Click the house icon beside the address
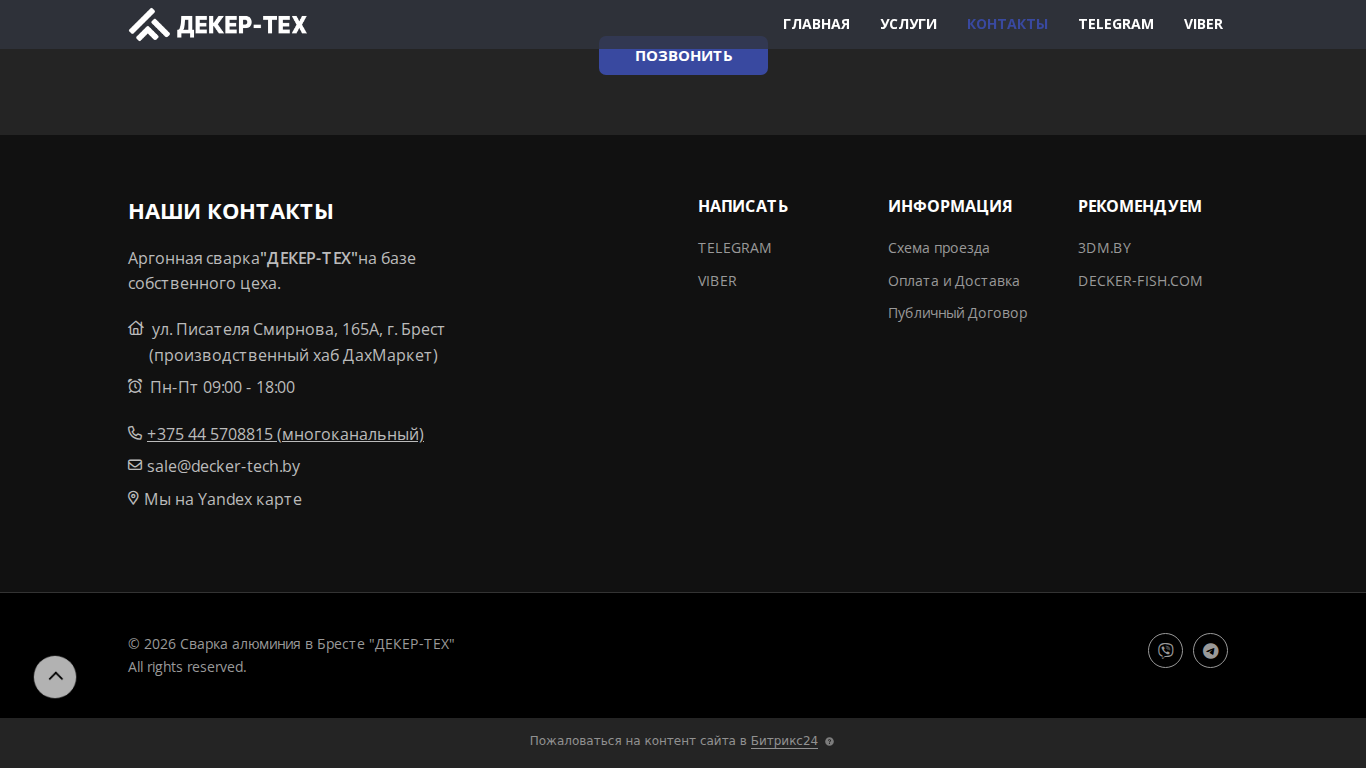1366x768 pixels. click(x=136, y=328)
